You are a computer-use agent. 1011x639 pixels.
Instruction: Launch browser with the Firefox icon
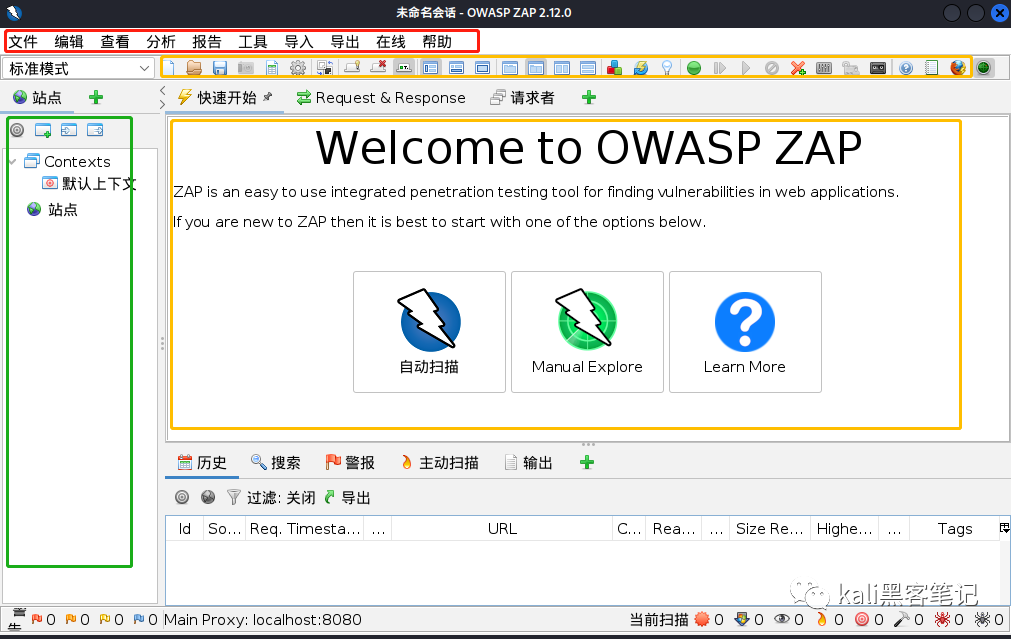(957, 68)
